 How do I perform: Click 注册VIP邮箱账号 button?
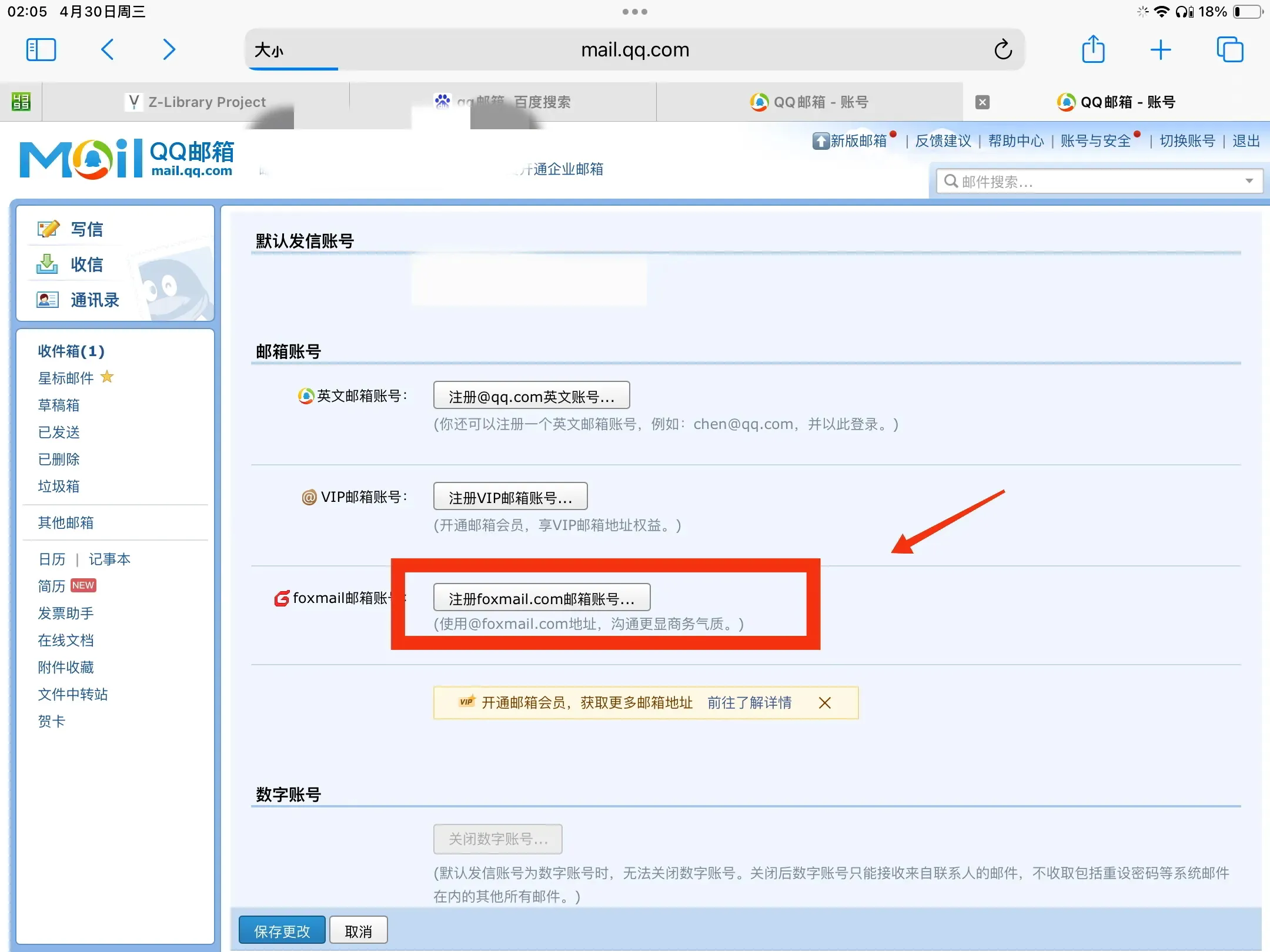510,497
